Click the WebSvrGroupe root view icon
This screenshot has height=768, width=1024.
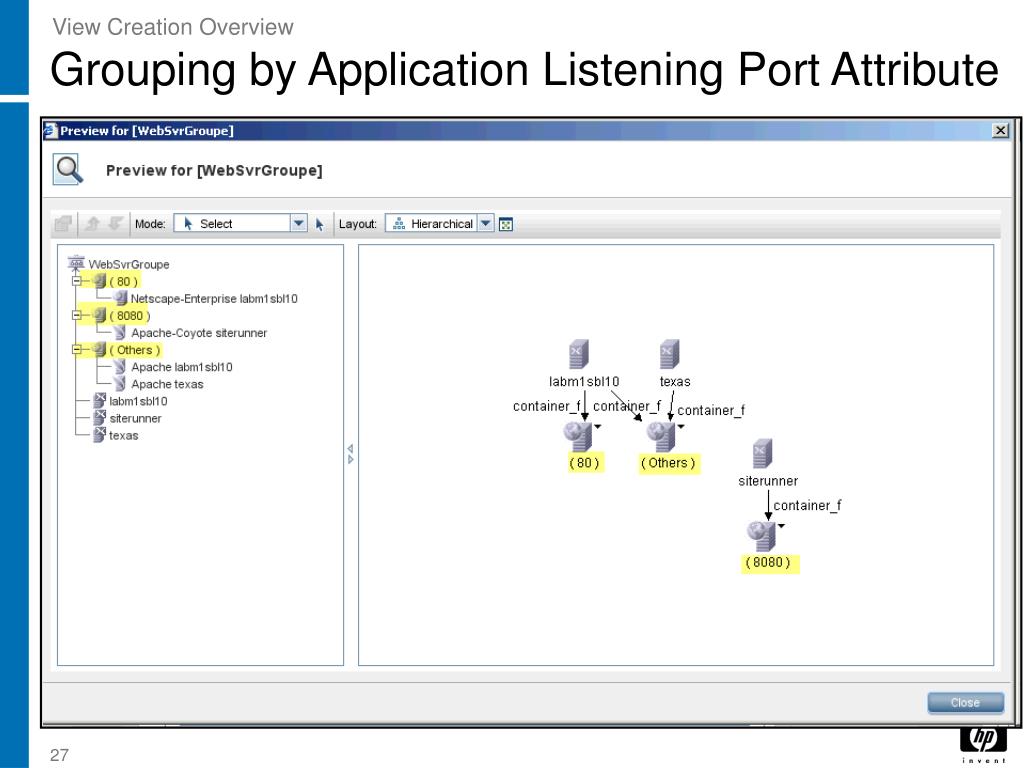point(76,263)
